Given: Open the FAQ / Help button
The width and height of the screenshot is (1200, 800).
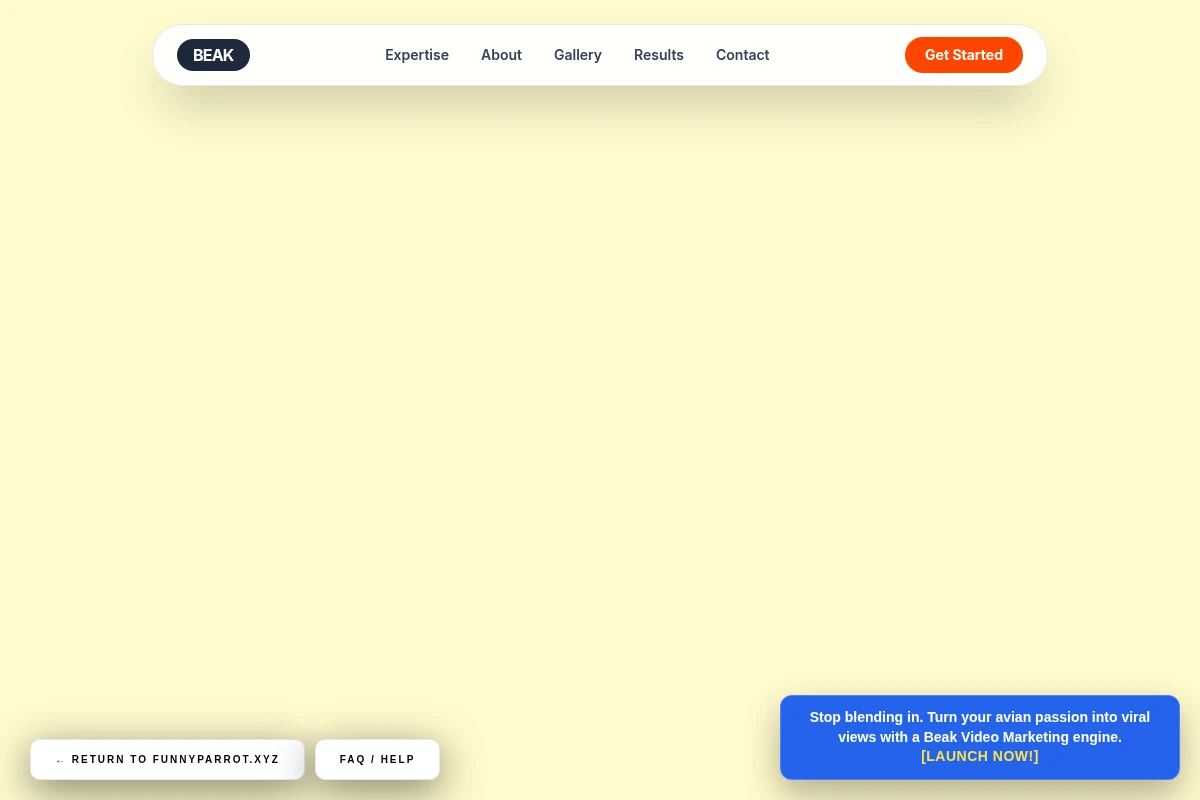Looking at the screenshot, I should pyautogui.click(x=377, y=760).
